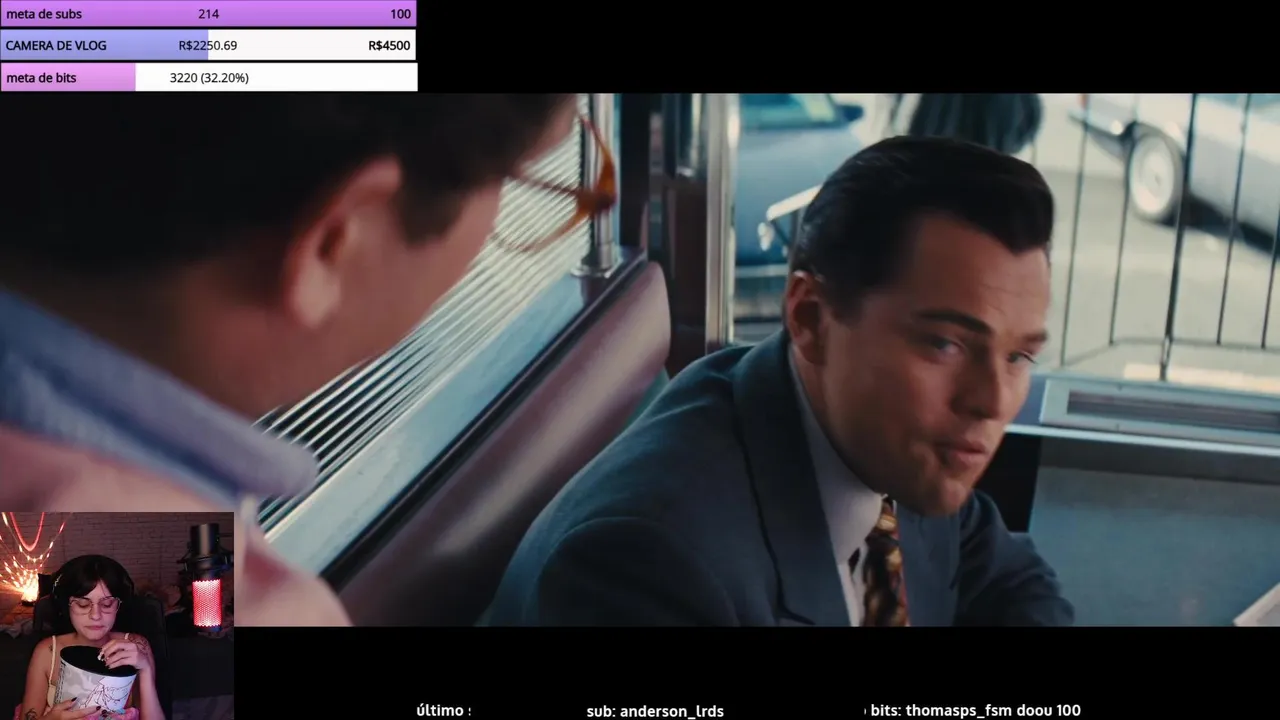Click the meta de subs goal bar
Image resolution: width=1280 pixels, height=720 pixels.
(x=208, y=14)
